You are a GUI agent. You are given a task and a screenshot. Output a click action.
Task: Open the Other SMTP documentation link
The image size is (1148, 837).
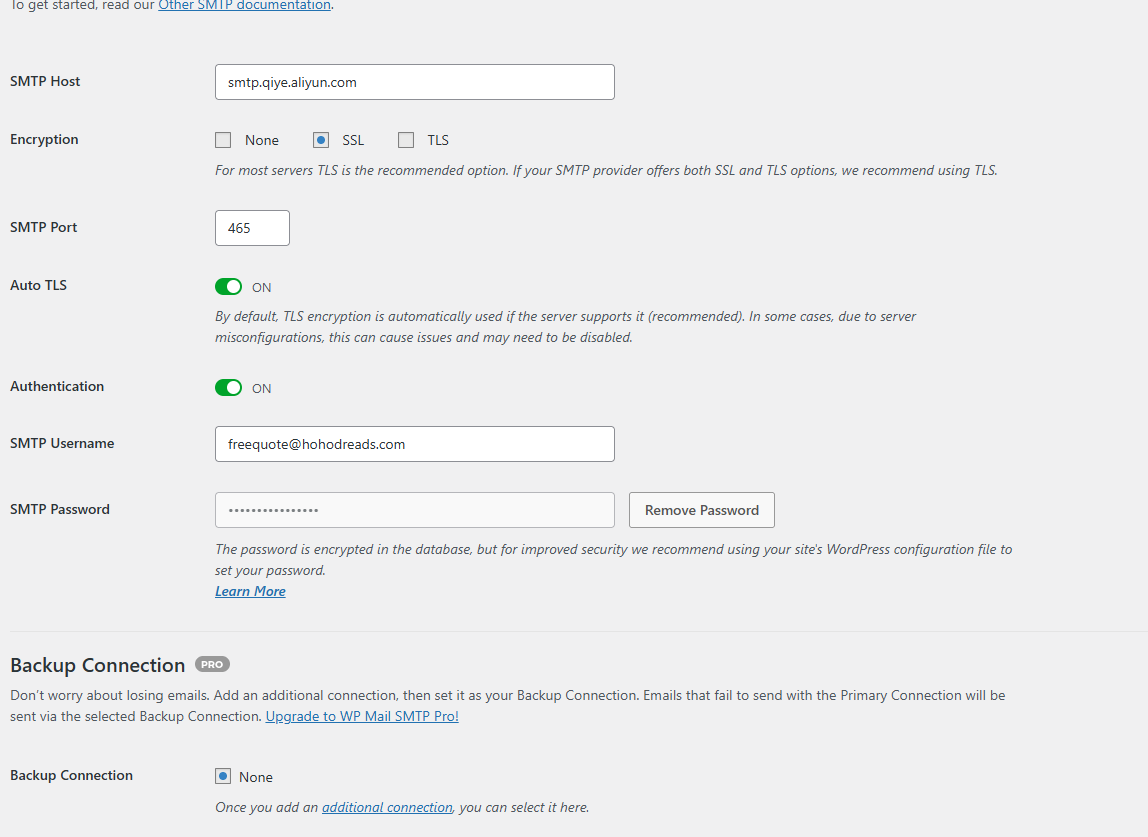coord(244,5)
